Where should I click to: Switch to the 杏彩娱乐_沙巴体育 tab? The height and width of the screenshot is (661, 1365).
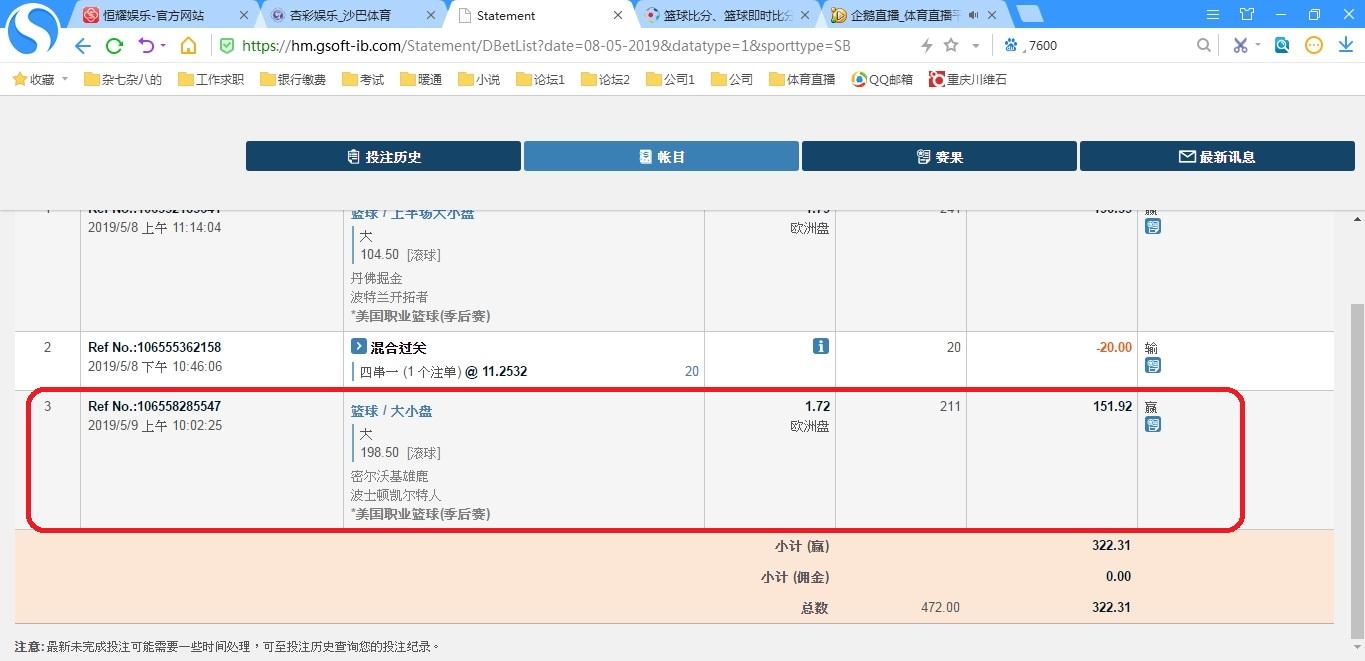[352, 16]
